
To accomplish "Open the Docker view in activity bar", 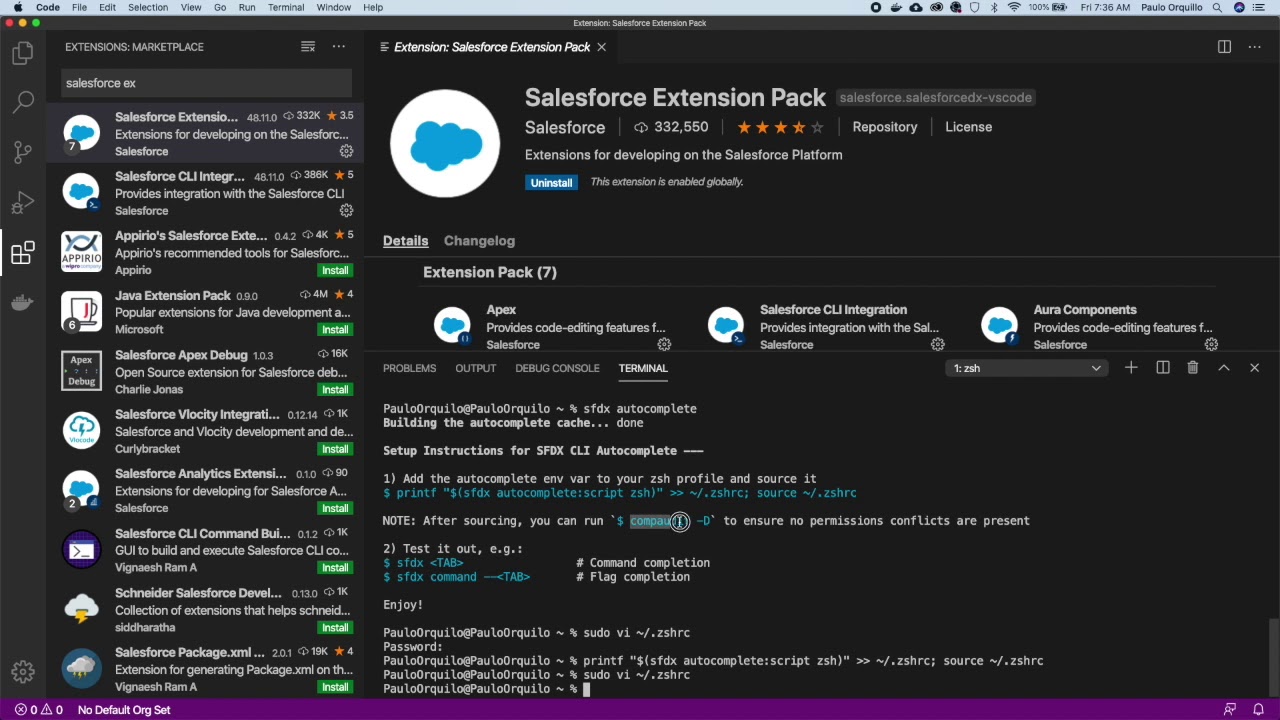I will point(22,303).
